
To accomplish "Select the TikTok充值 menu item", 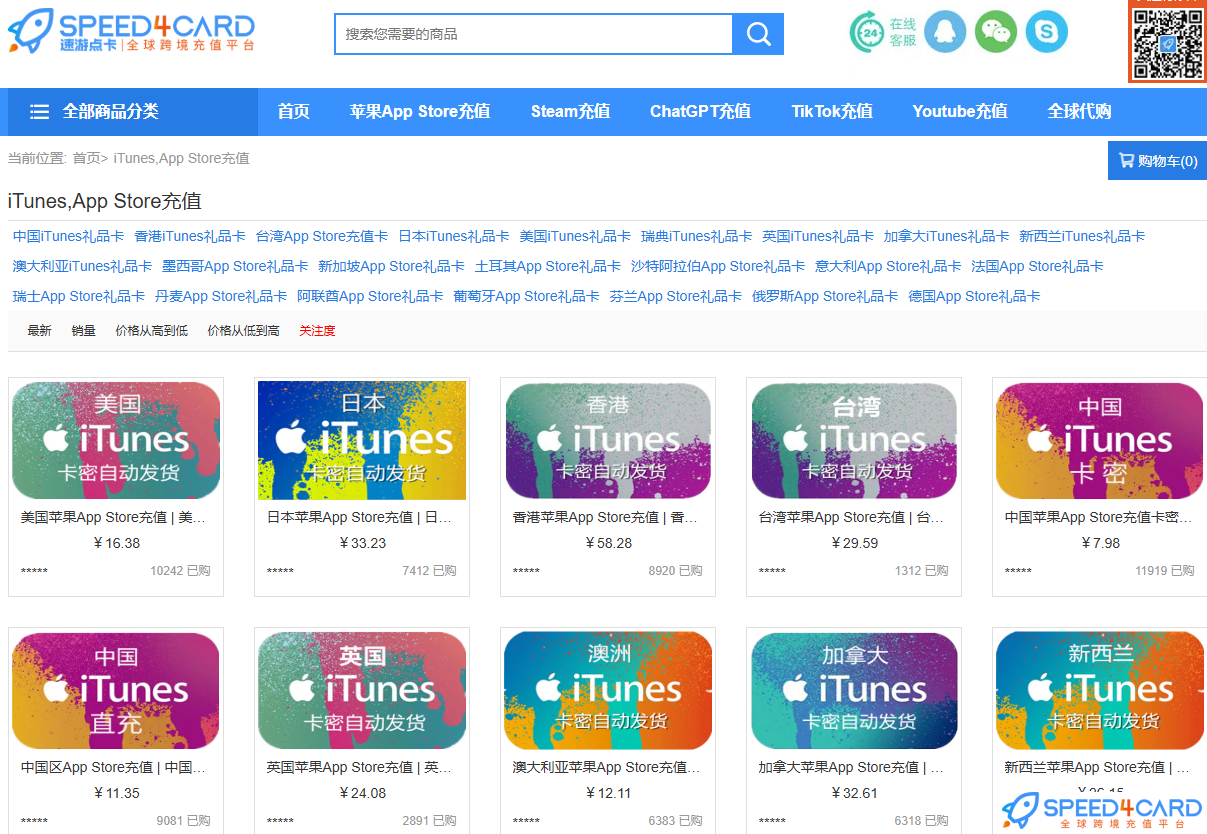I will [831, 111].
